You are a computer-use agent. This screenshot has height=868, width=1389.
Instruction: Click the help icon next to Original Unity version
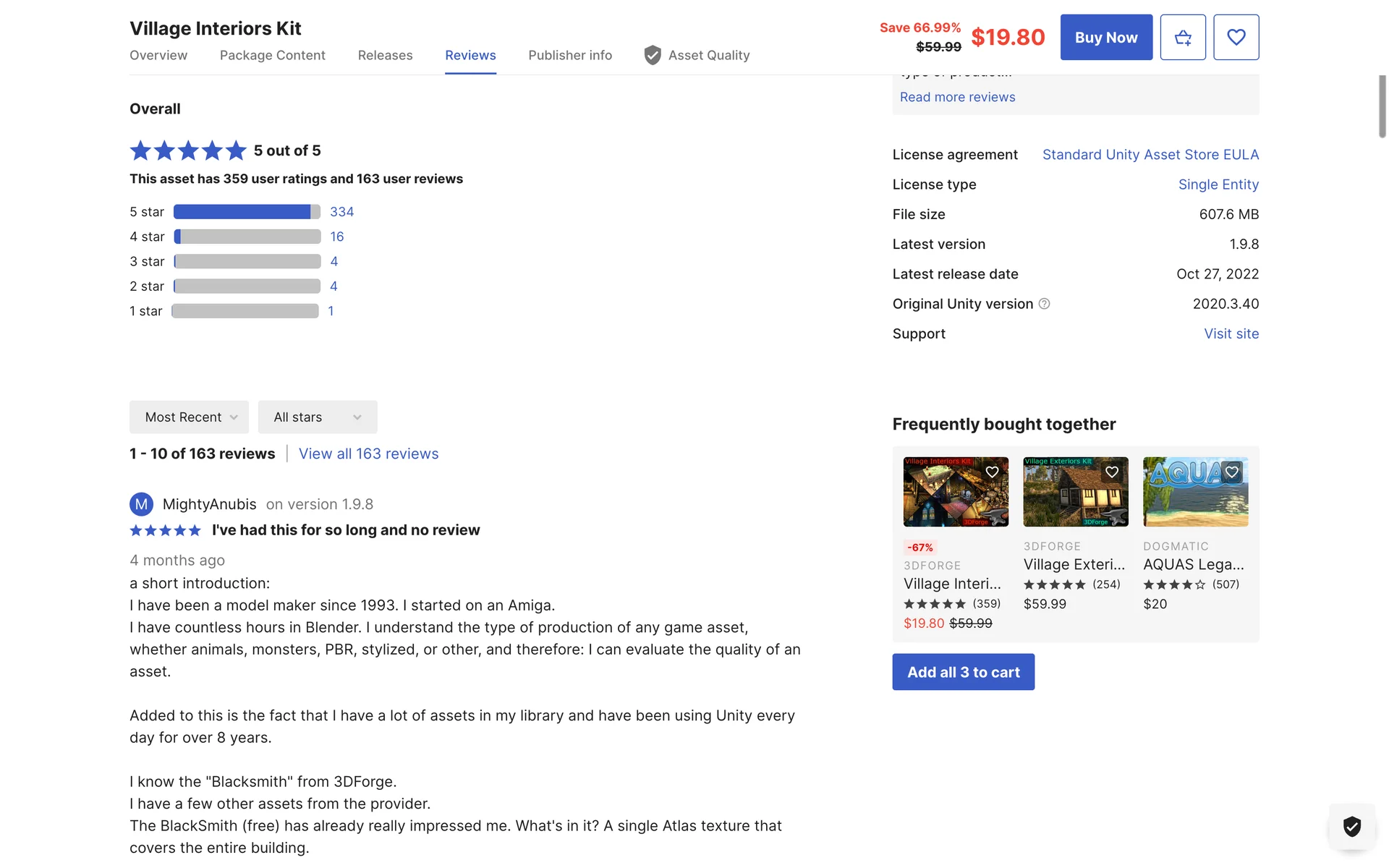pyautogui.click(x=1044, y=304)
